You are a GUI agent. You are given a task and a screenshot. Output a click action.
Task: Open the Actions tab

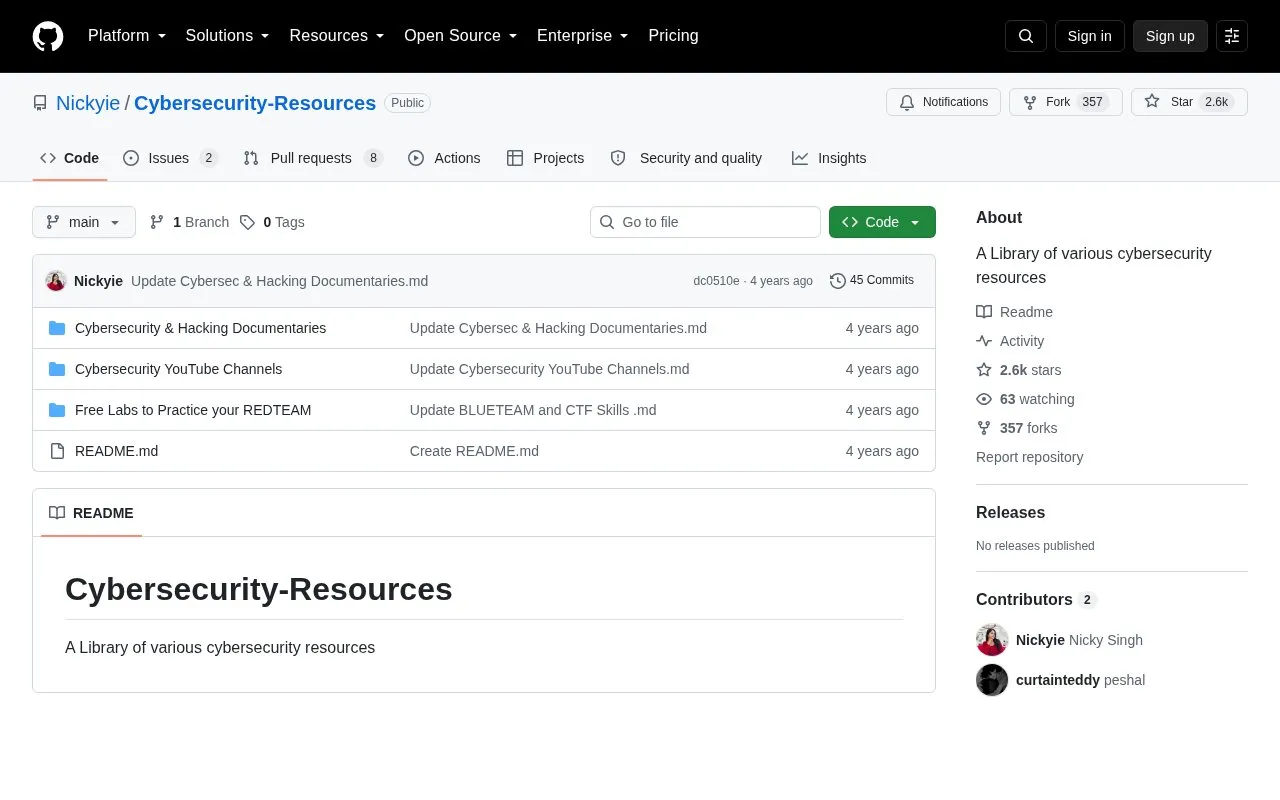click(x=444, y=158)
